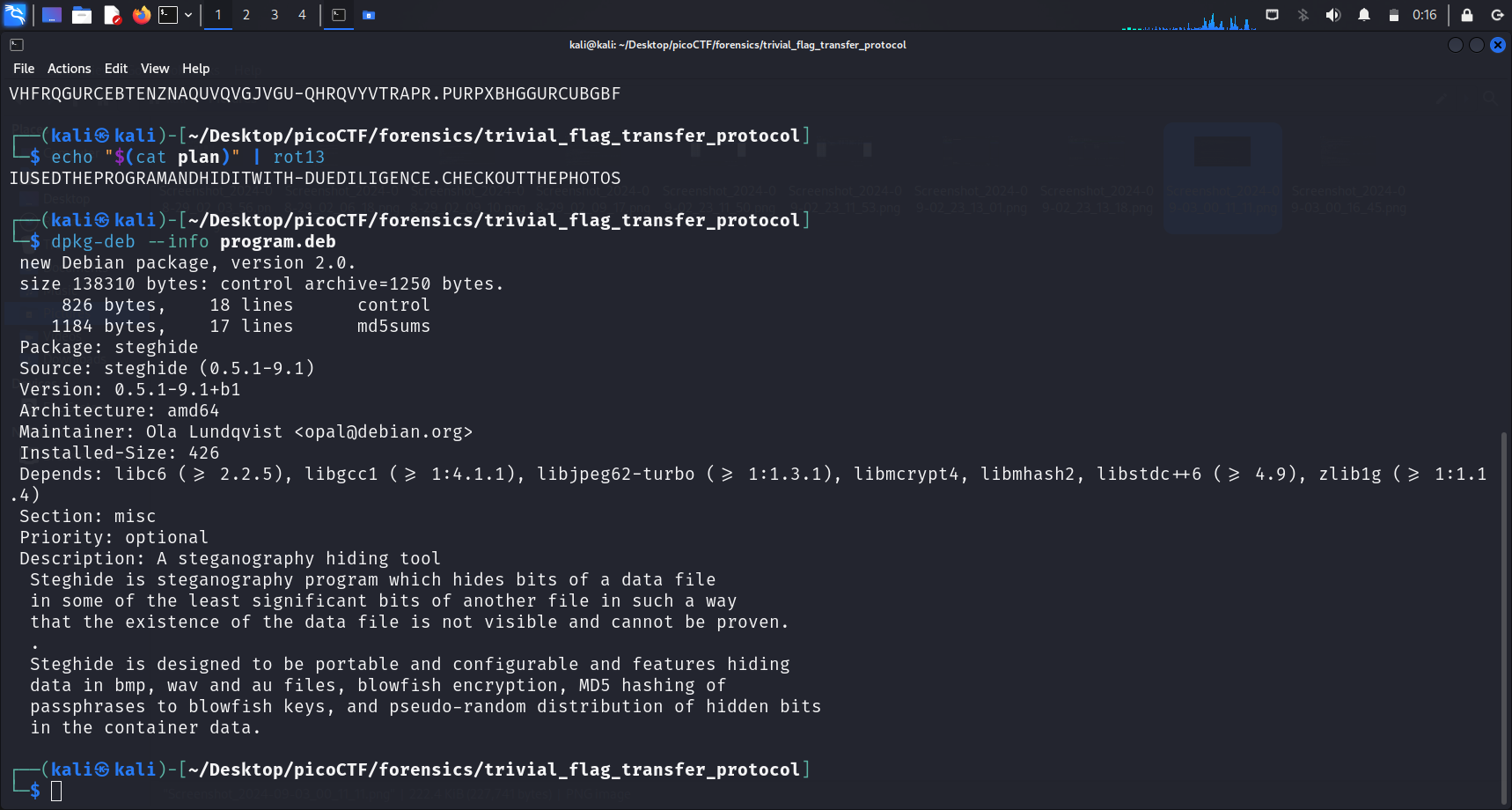Open the Actions menu
The height and width of the screenshot is (810, 1512).
[69, 69]
